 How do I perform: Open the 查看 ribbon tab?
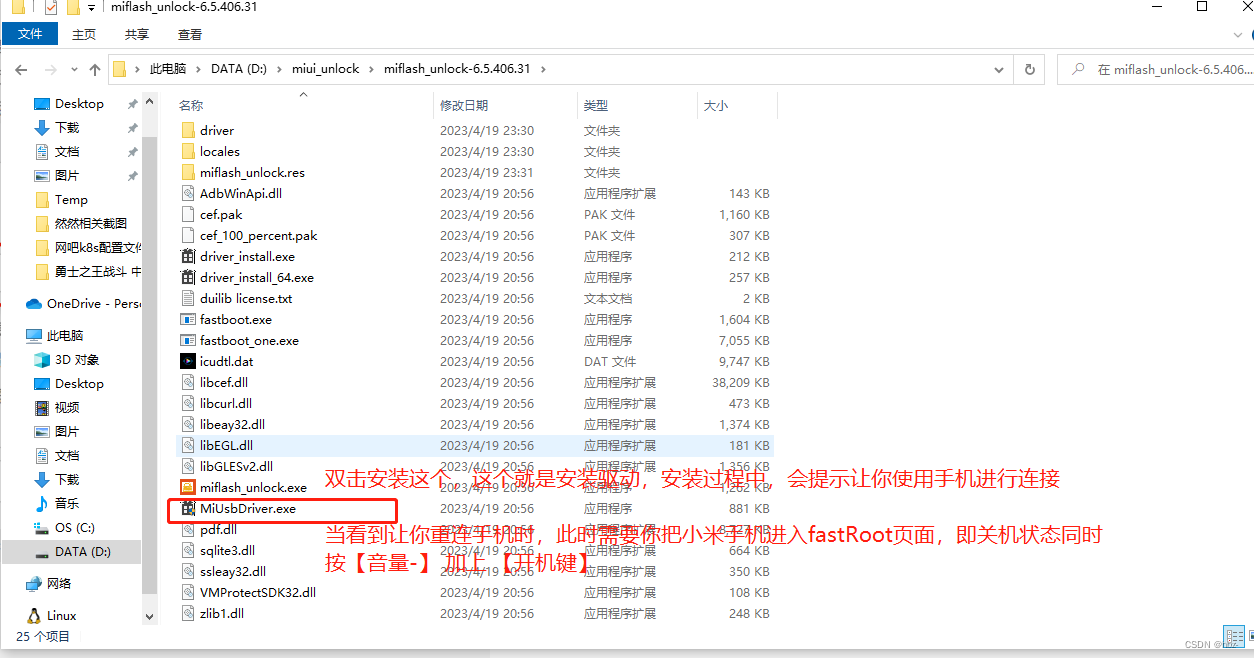click(190, 34)
